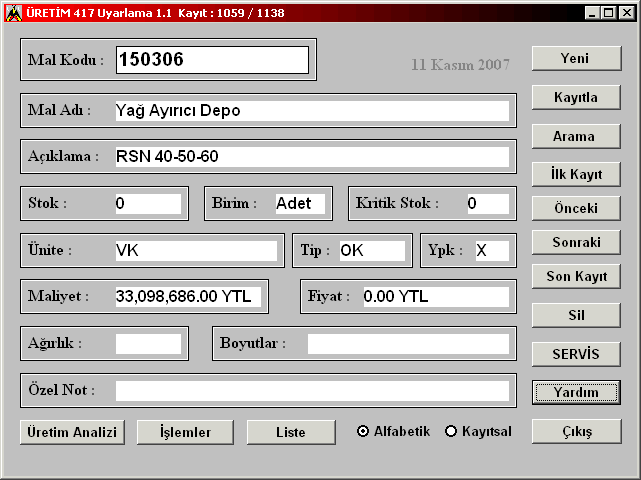Image resolution: width=641 pixels, height=480 pixels.
Task: Exit using the Çıkış button
Action: coord(575,431)
